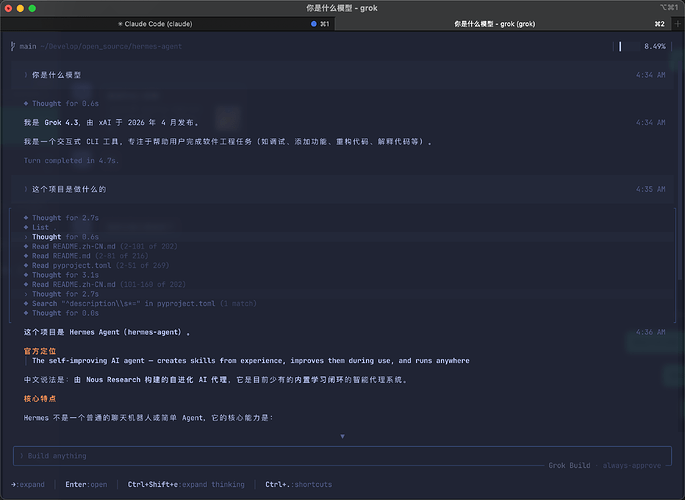
Task: Click the 4:36 AM timestamp
Action: pyautogui.click(x=650, y=332)
